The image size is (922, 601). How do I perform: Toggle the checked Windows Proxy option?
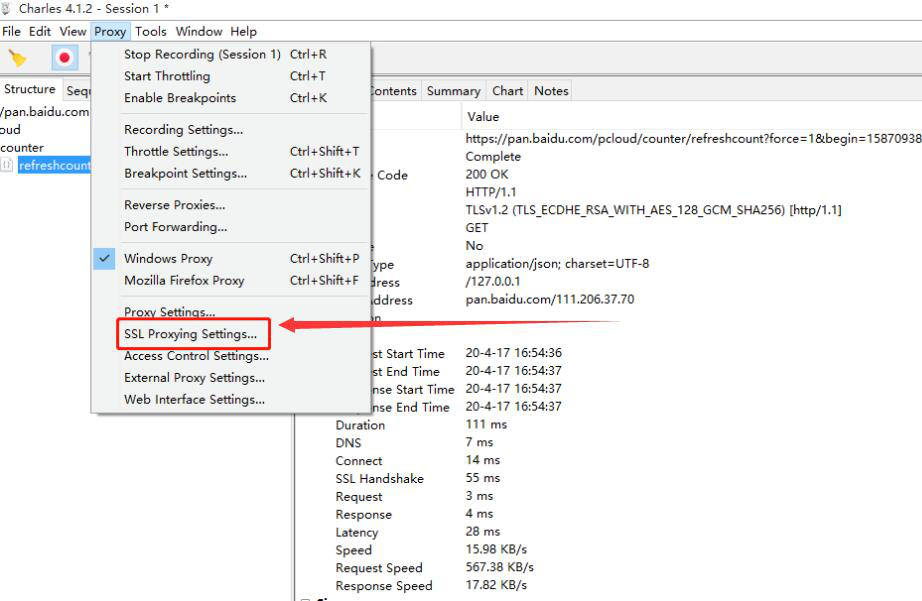[230, 259]
